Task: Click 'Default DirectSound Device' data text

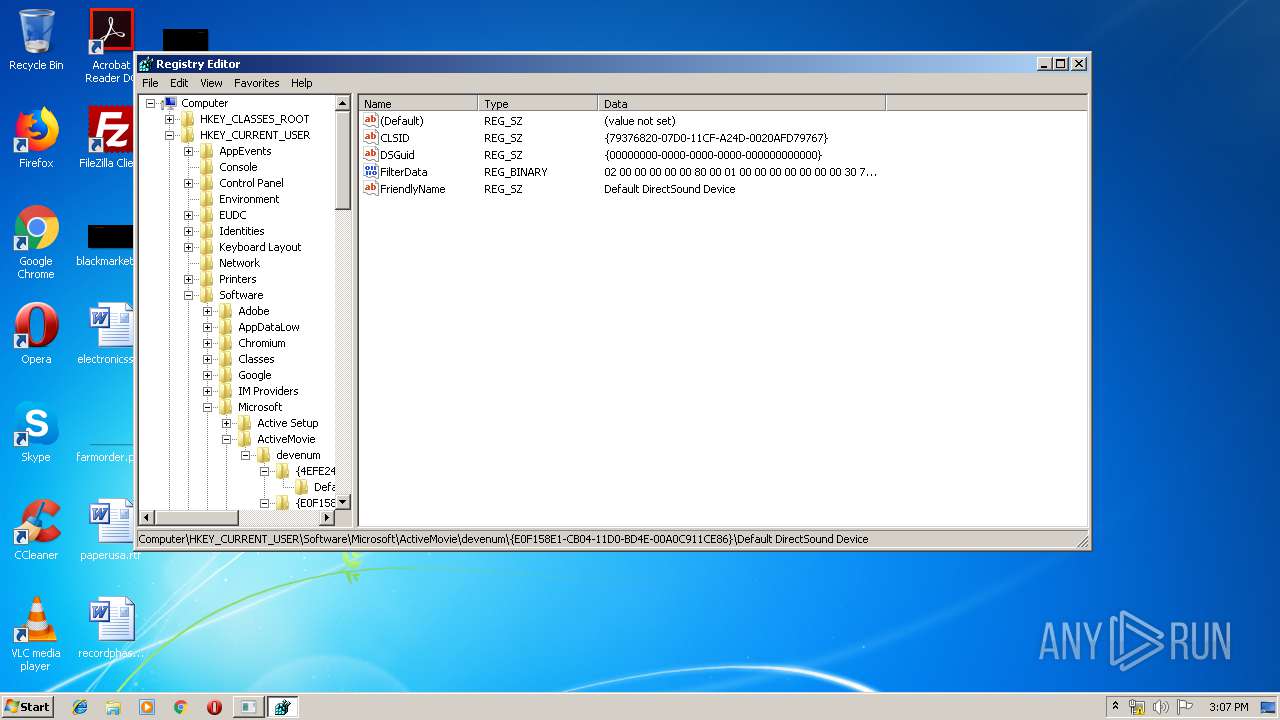Action: [x=669, y=189]
